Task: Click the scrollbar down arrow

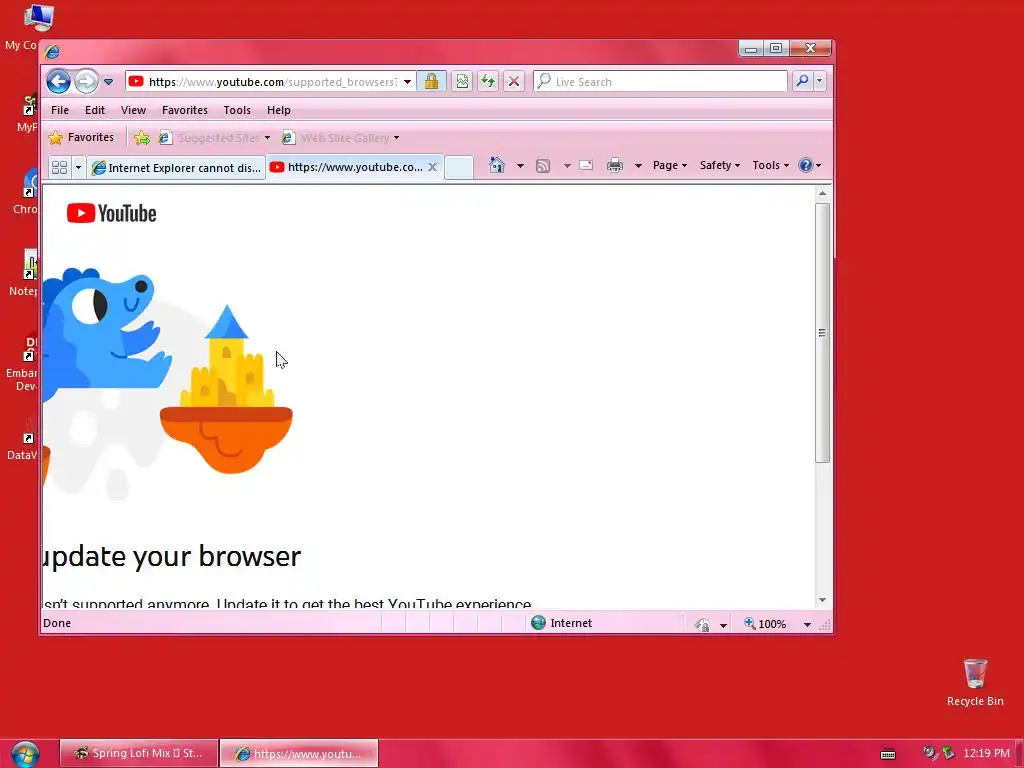Action: pos(822,600)
